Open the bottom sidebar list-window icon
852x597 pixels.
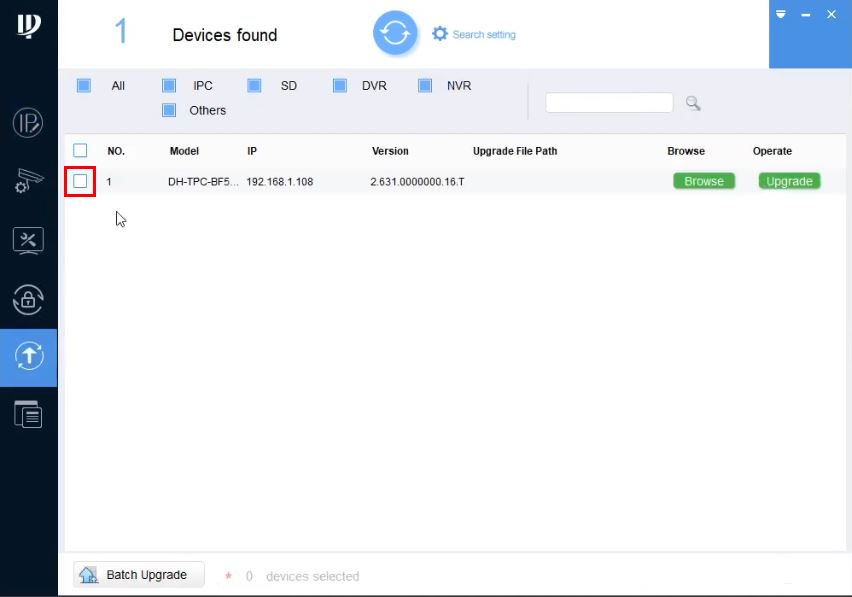click(28, 414)
